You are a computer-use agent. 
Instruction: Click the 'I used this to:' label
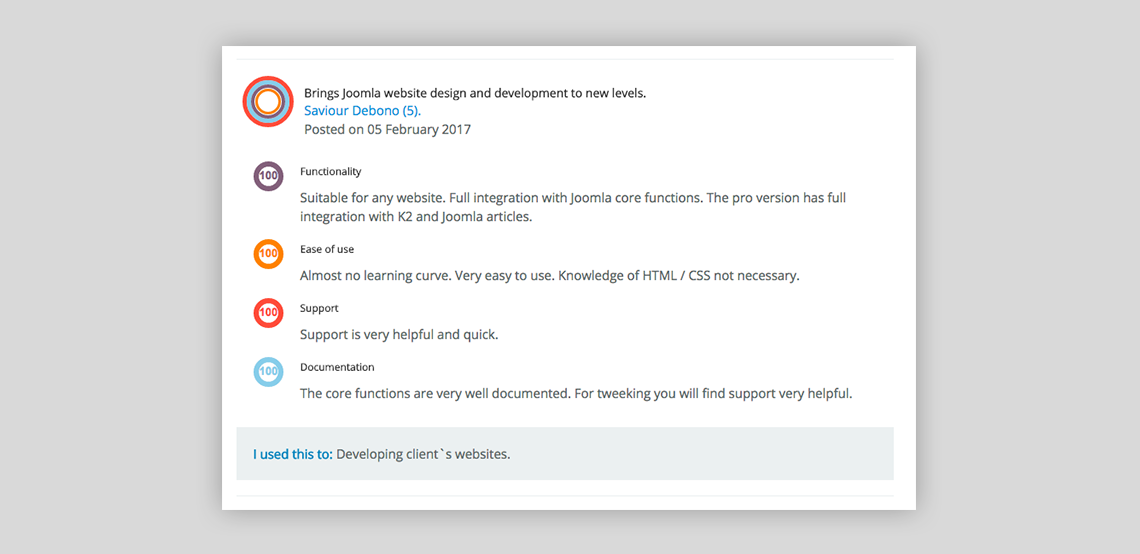(x=293, y=454)
